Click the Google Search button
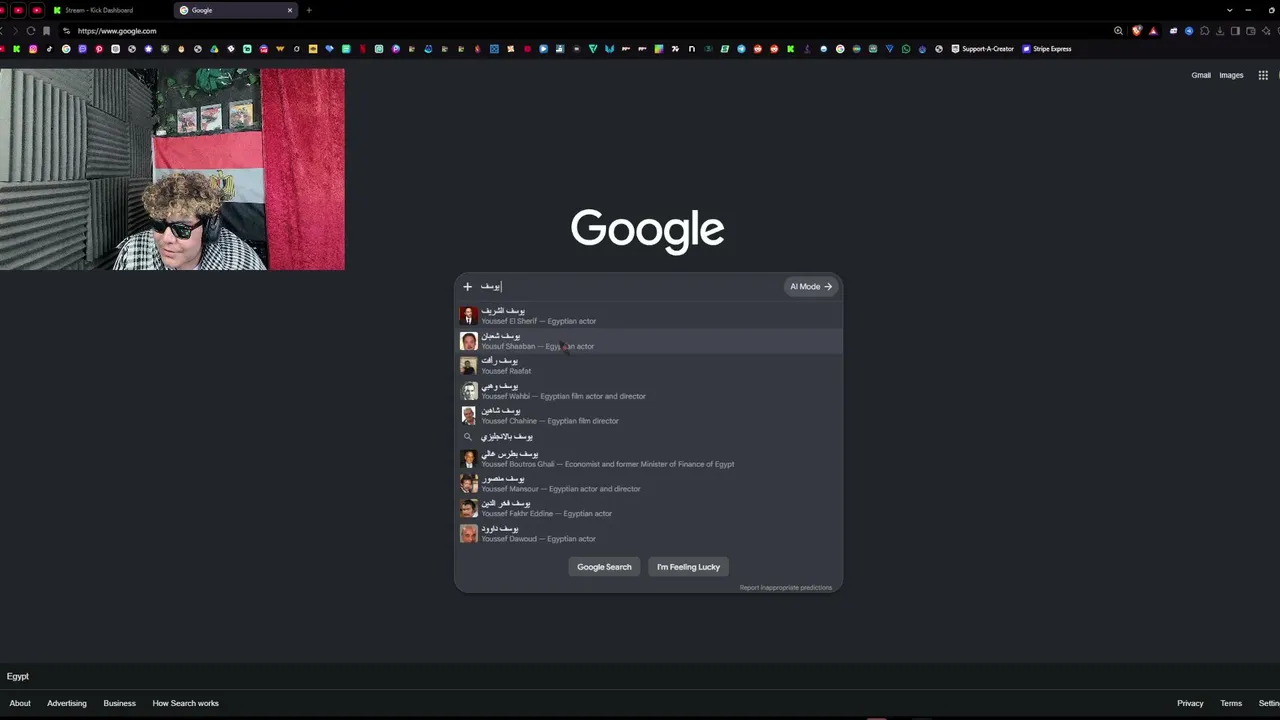 pyautogui.click(x=604, y=567)
